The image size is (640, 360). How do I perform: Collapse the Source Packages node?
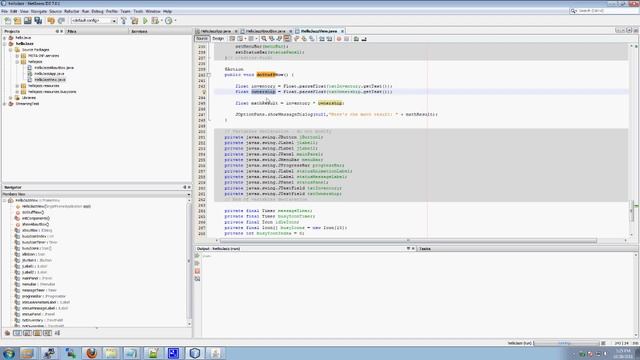[11, 49]
